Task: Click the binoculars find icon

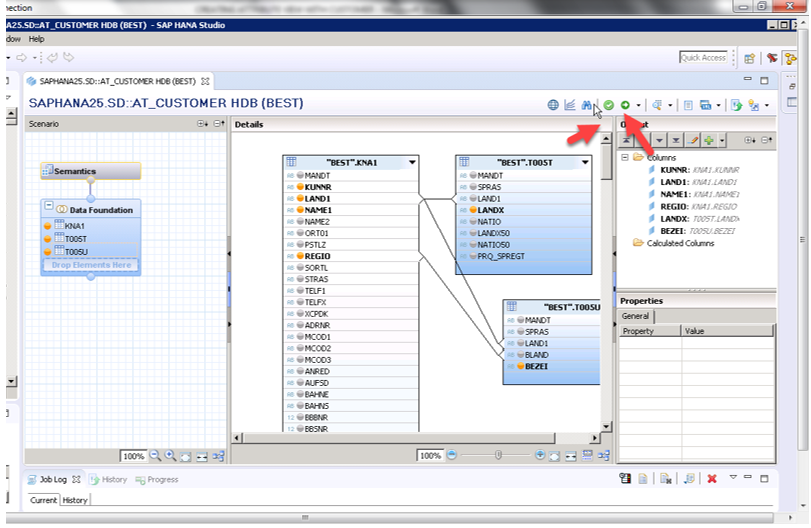Action: (586, 105)
